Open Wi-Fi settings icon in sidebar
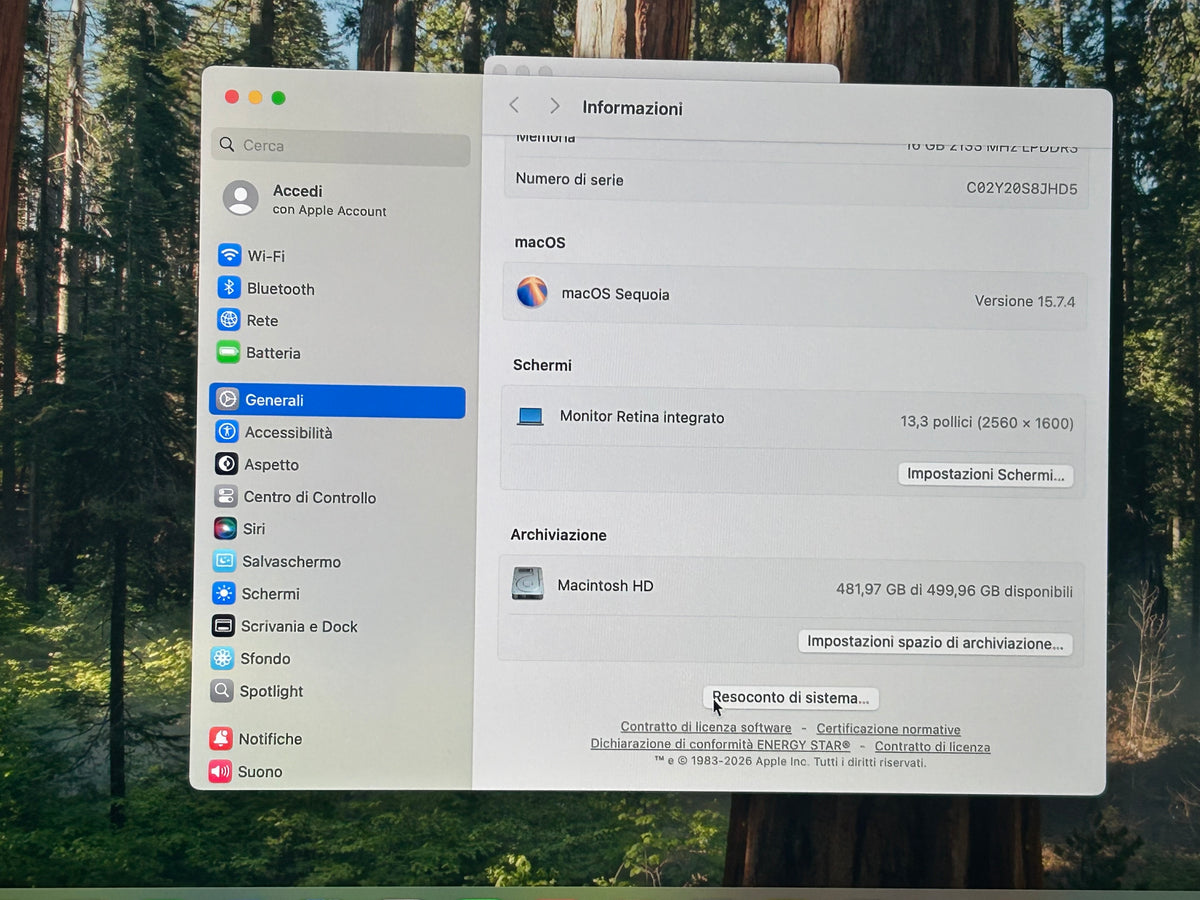The height and width of the screenshot is (900, 1200). tap(230, 255)
